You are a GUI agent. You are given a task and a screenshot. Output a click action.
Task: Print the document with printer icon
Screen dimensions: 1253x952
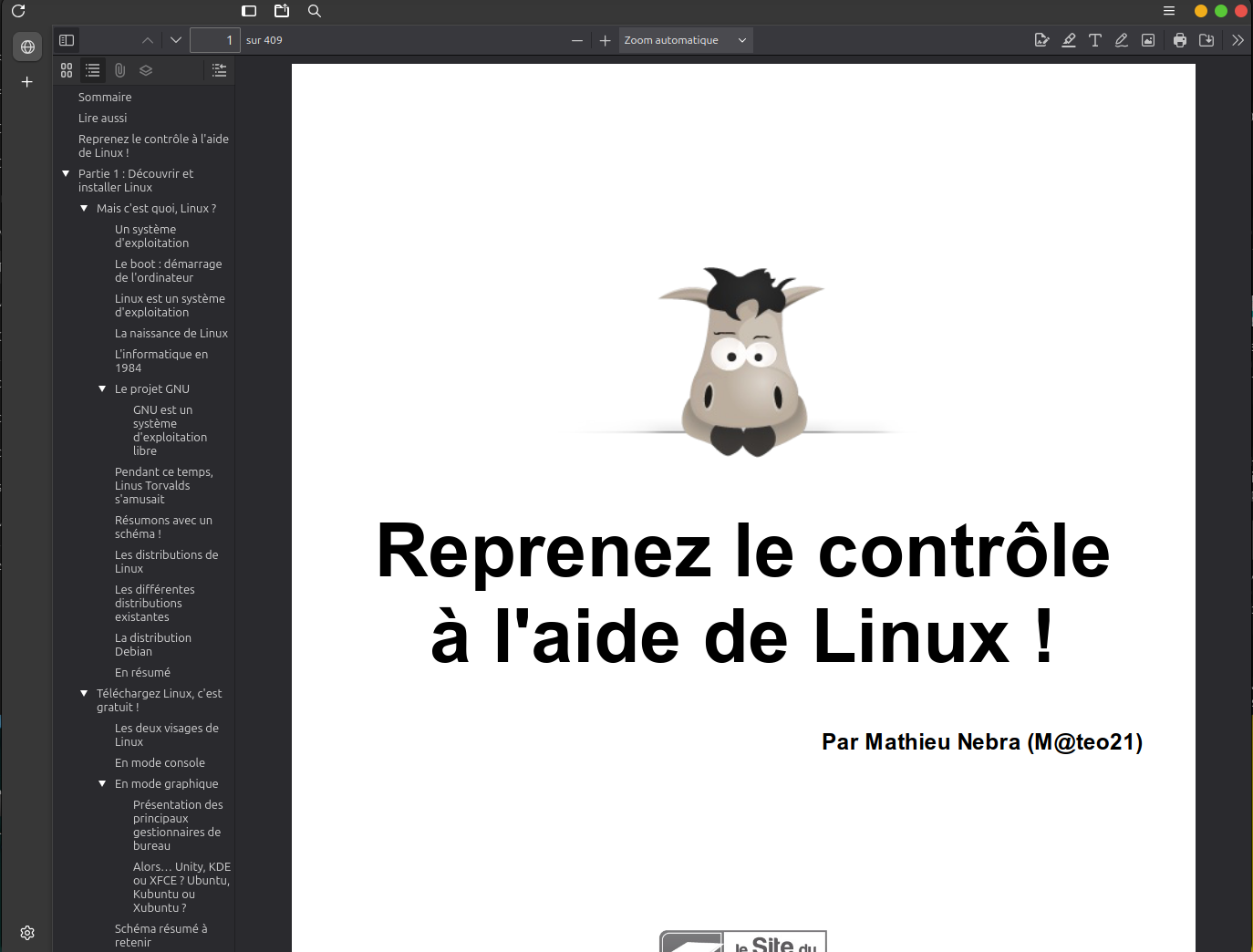pos(1180,40)
